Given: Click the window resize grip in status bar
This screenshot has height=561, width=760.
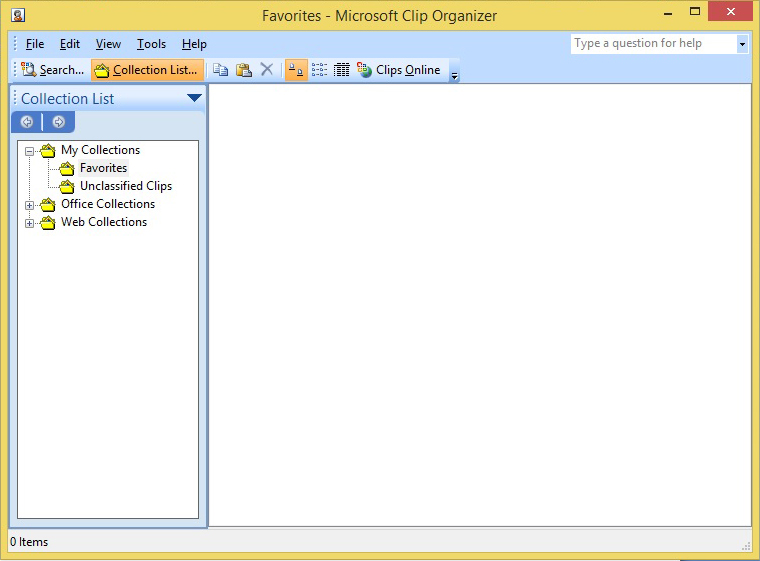Looking at the screenshot, I should [x=745, y=546].
